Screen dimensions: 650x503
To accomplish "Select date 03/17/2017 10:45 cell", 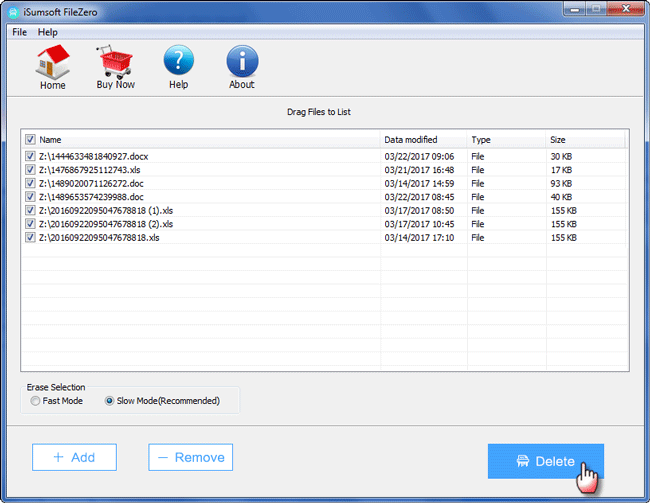I will point(419,224).
